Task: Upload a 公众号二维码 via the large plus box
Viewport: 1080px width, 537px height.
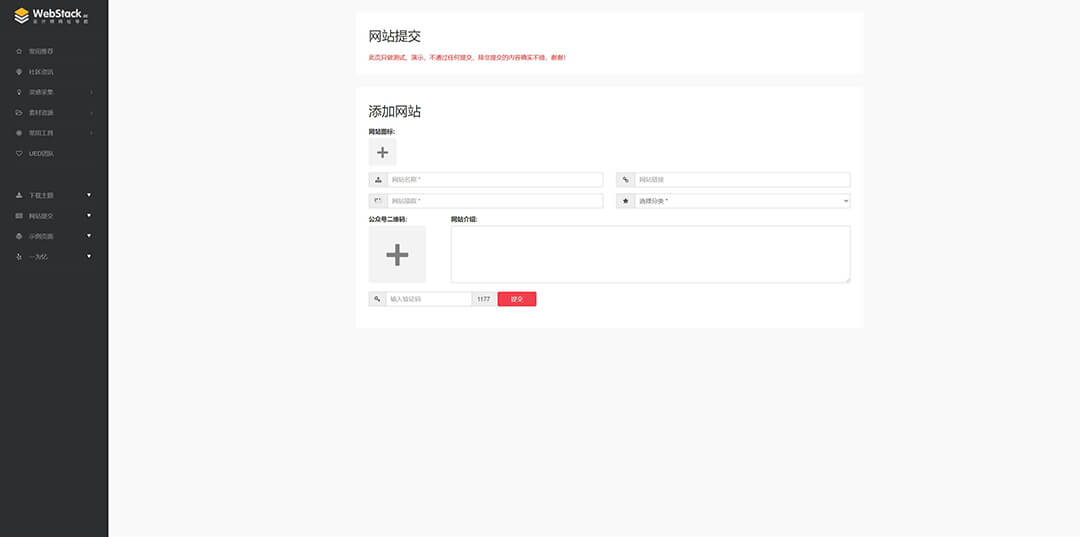Action: pos(397,254)
